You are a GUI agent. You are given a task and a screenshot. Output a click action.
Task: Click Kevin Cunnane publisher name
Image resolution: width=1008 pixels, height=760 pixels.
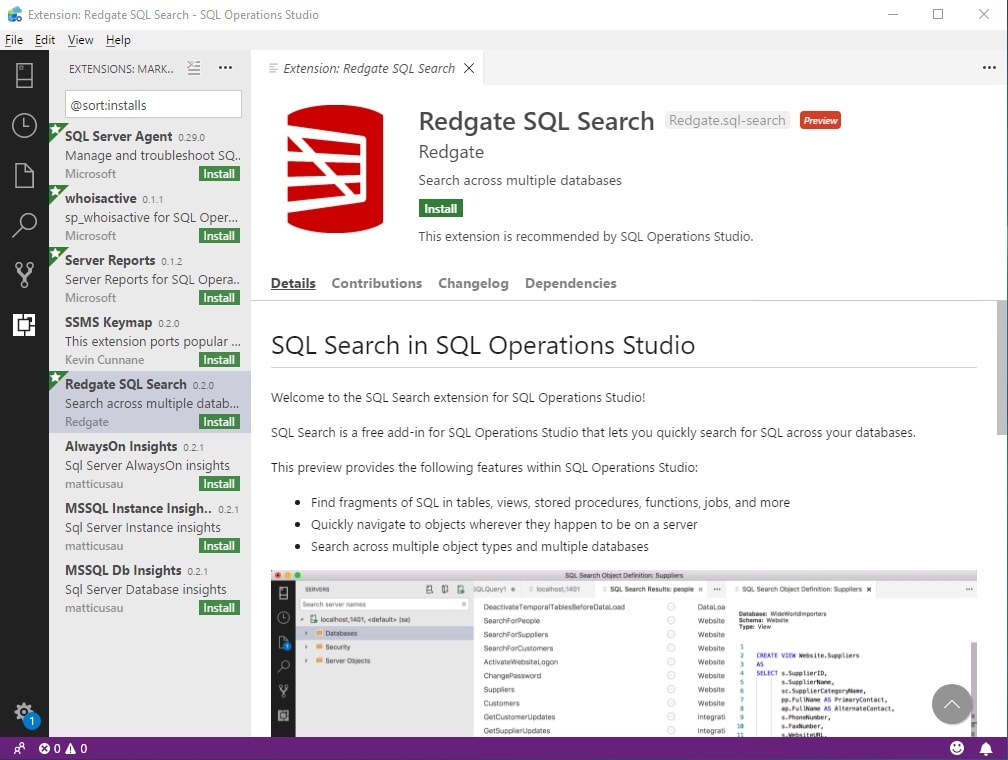click(104, 360)
